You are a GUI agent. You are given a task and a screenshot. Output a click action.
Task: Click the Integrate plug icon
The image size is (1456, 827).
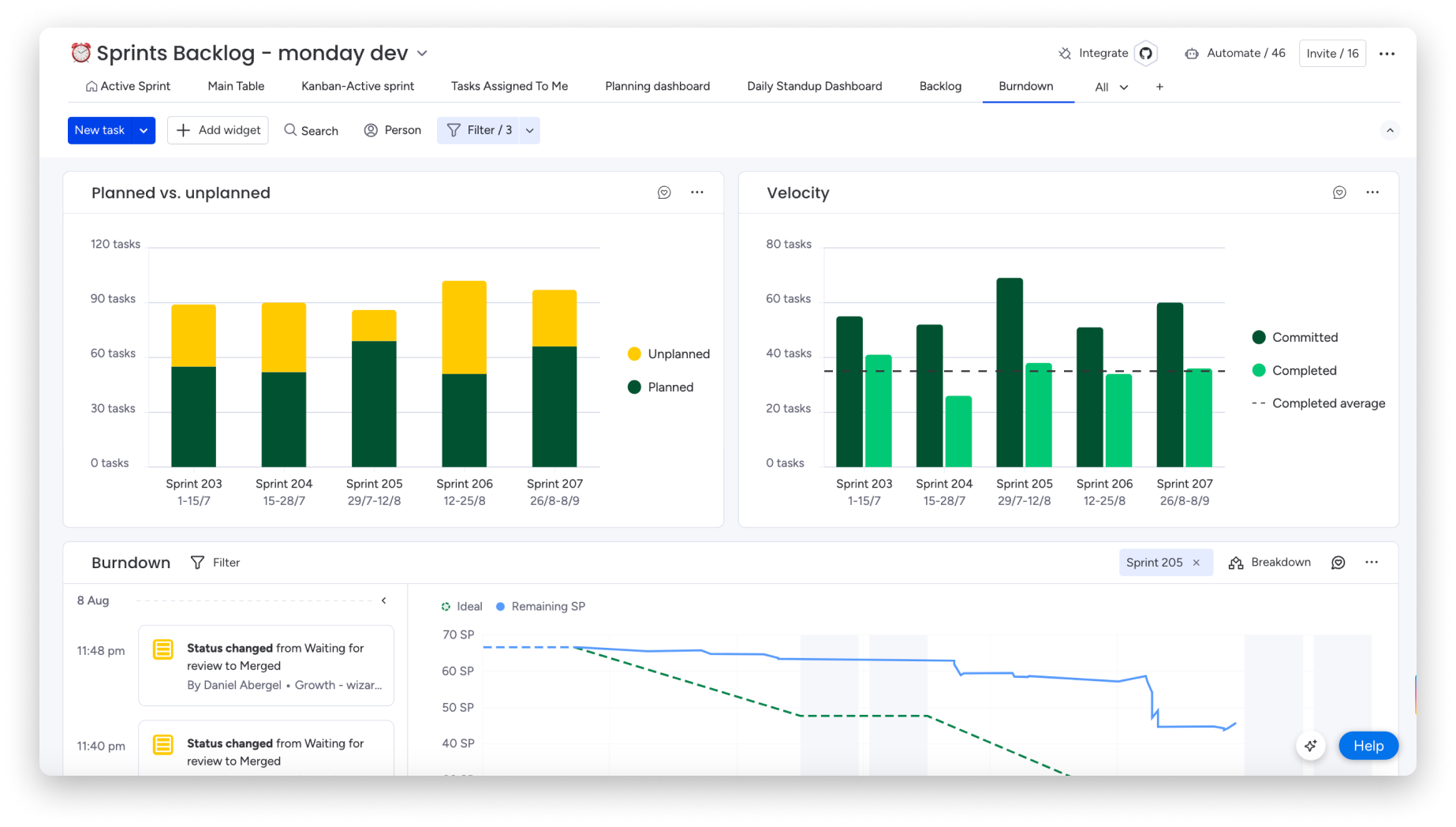[x=1065, y=54]
